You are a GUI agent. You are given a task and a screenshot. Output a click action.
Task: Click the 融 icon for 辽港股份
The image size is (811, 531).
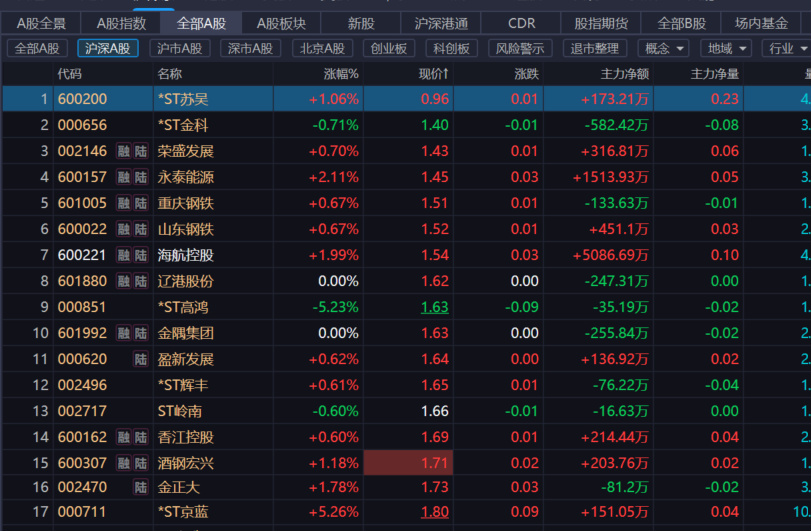124,281
